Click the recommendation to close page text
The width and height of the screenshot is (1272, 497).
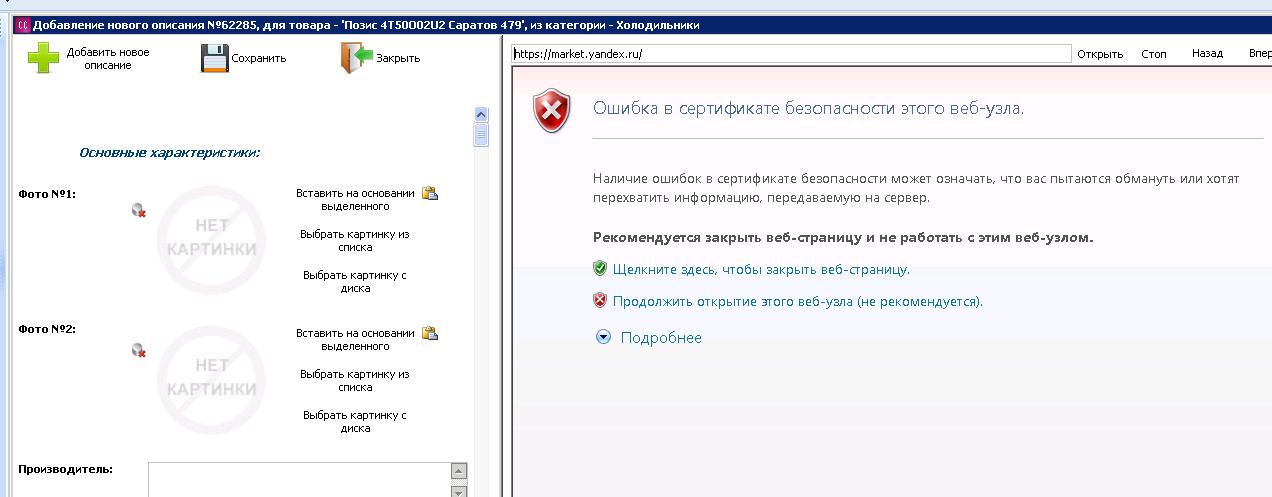coord(843,238)
